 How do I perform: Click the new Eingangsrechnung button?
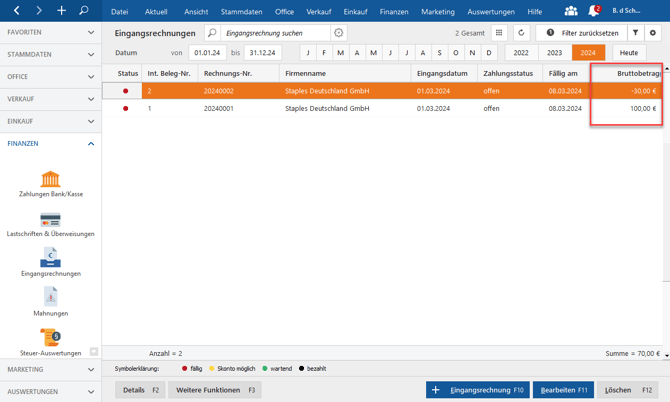pos(477,390)
